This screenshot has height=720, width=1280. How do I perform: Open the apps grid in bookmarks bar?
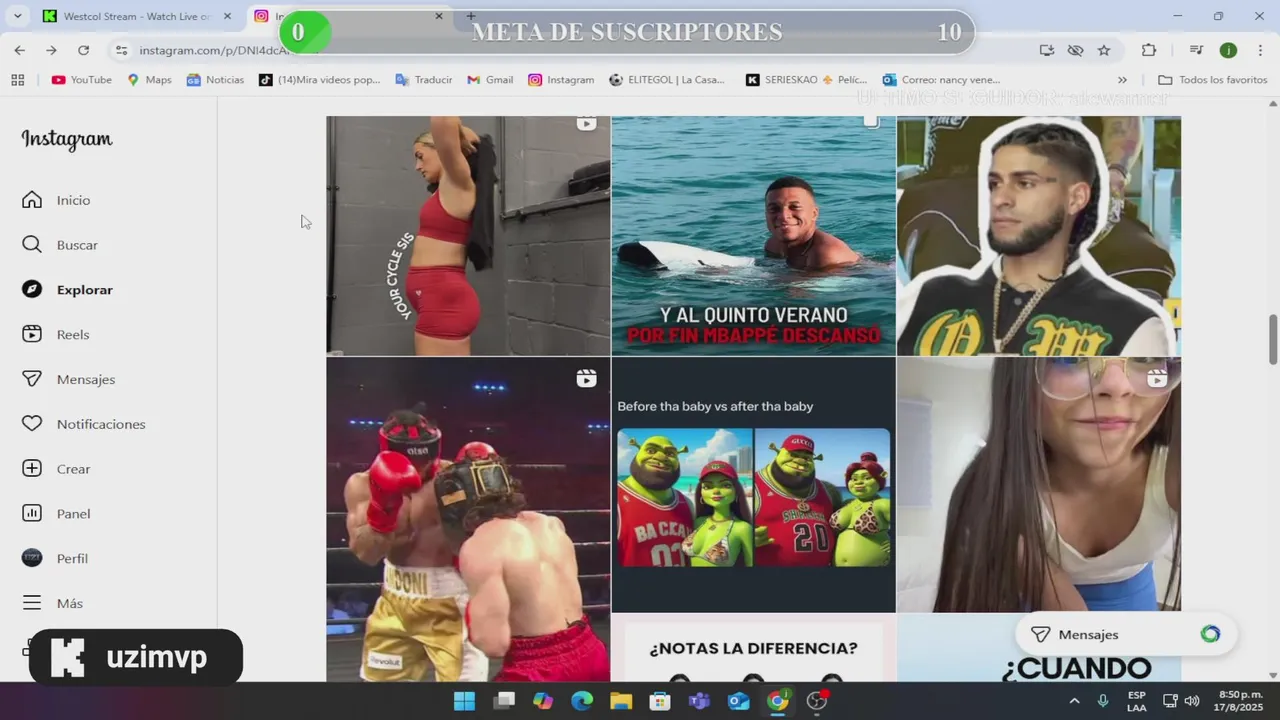coord(17,80)
